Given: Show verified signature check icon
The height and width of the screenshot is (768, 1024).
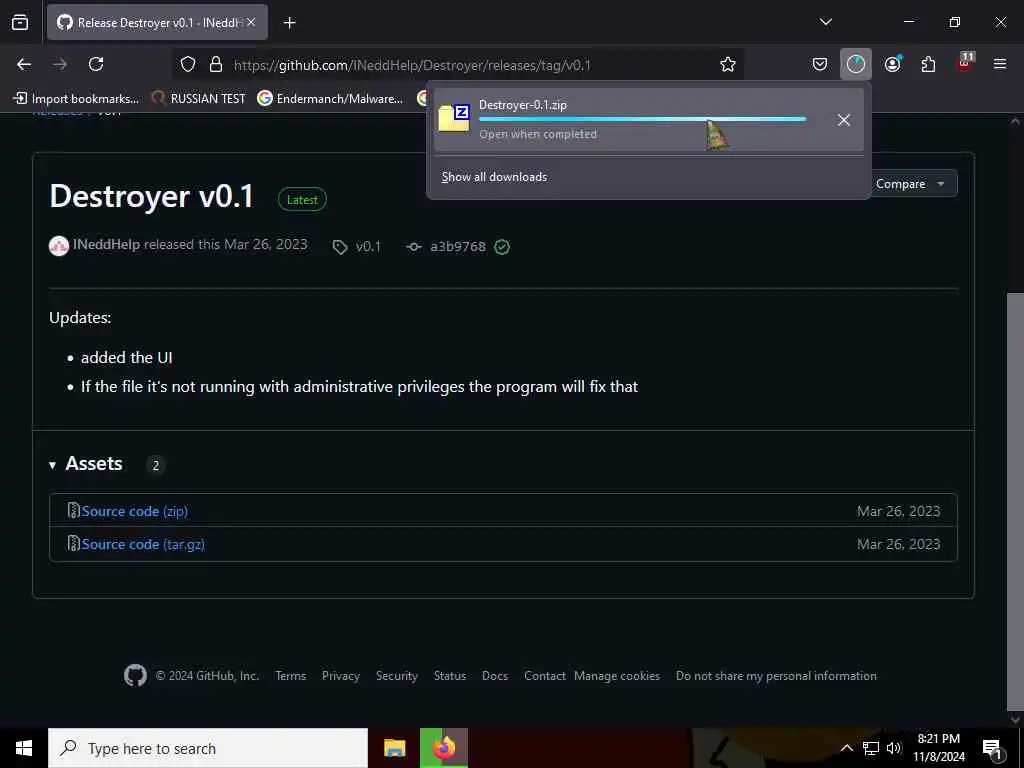Looking at the screenshot, I should coord(502,247).
